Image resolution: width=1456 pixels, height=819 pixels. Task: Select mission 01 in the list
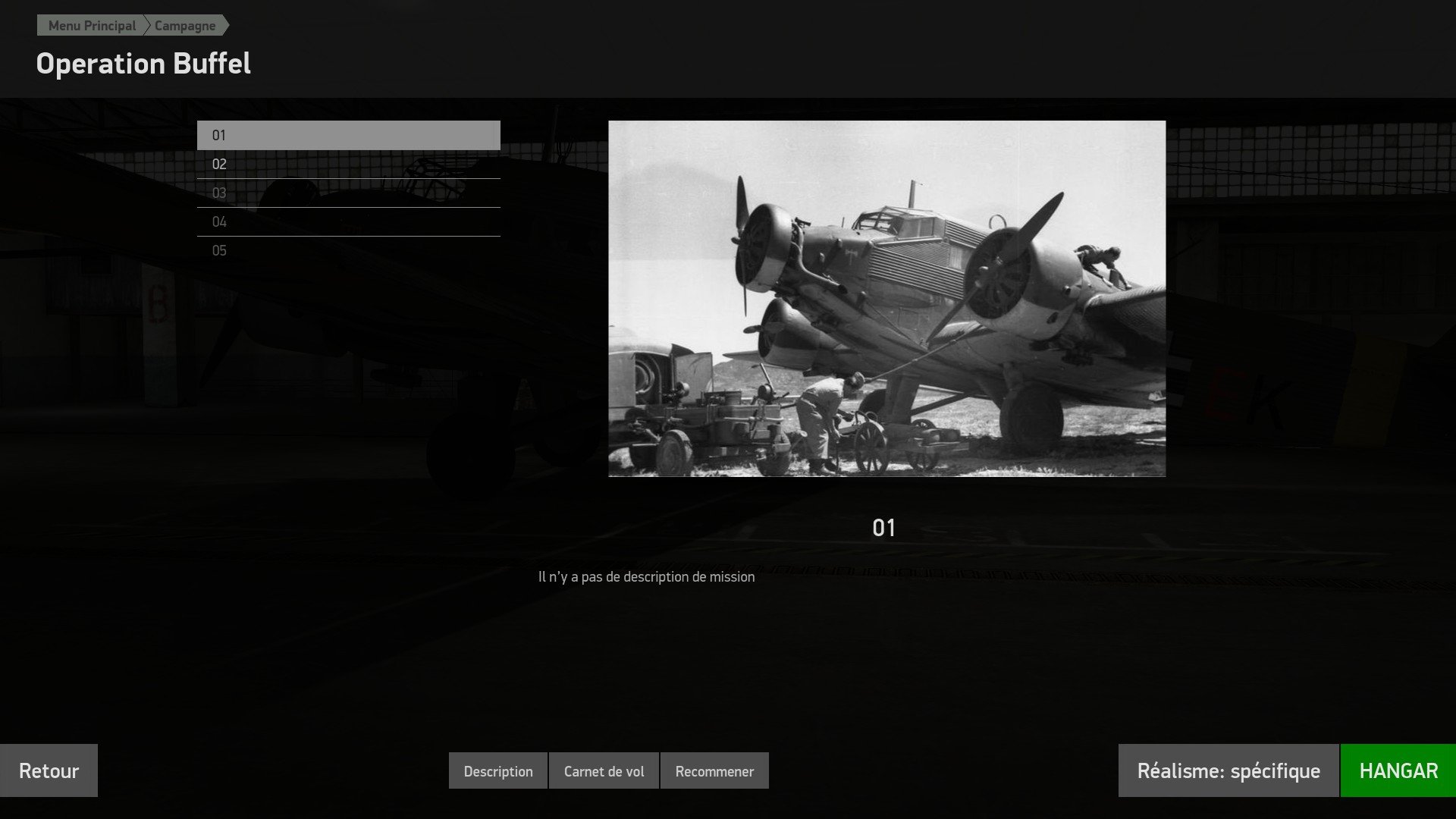coord(349,135)
